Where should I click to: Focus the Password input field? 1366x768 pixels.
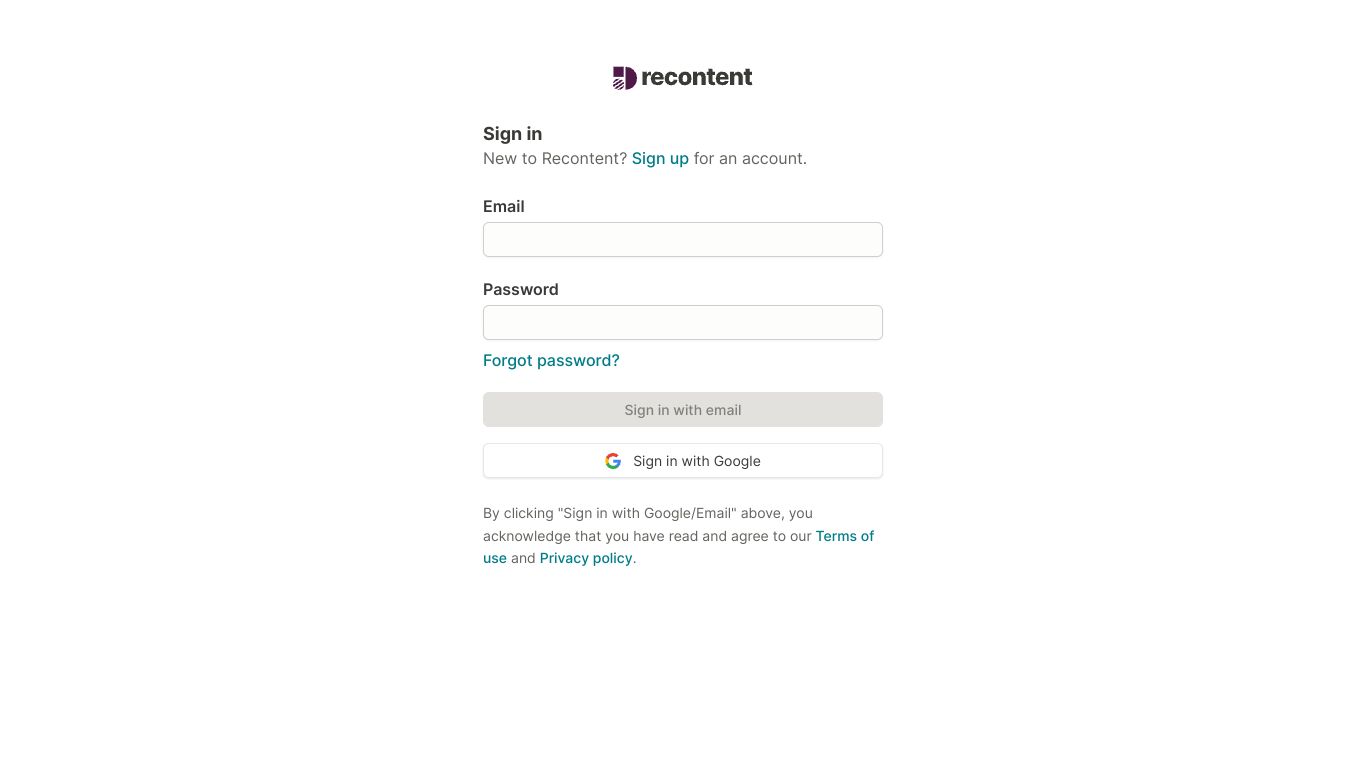click(682, 323)
